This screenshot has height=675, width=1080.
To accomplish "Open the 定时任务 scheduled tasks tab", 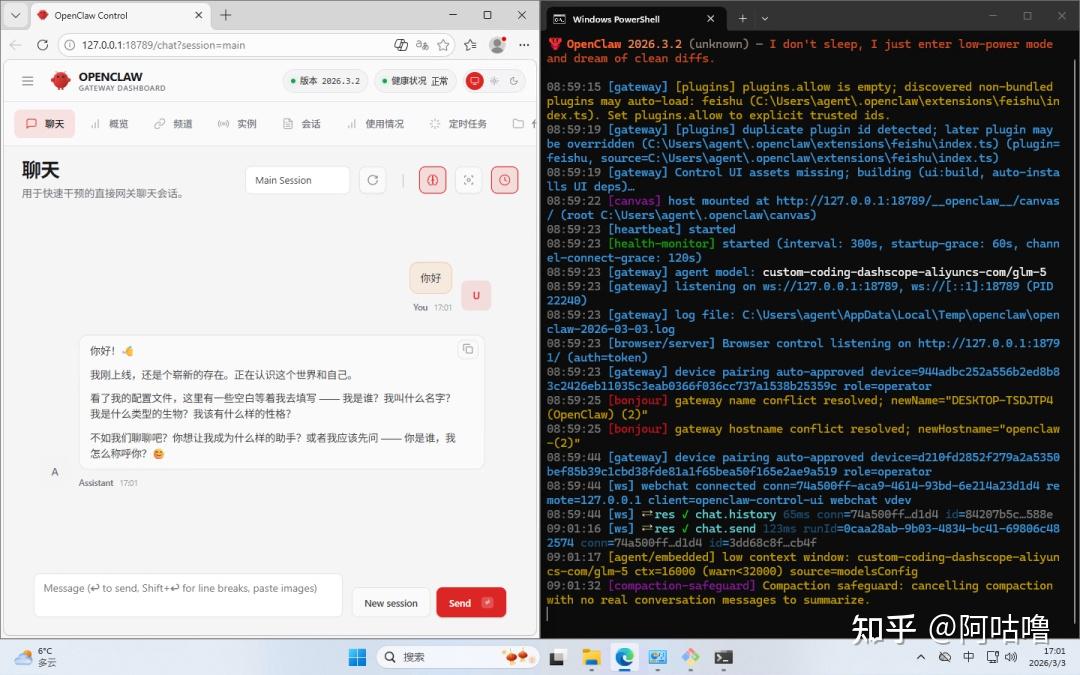I will pos(459,124).
